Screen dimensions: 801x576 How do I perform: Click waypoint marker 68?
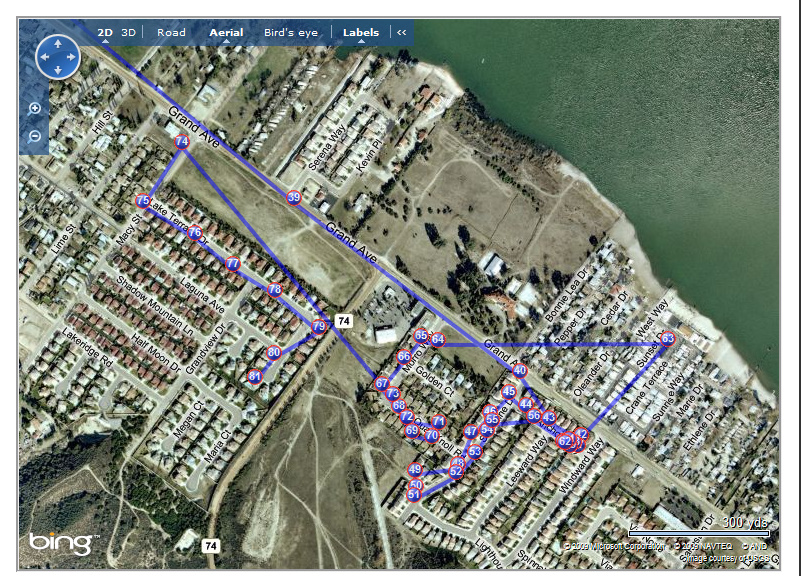tap(399, 405)
